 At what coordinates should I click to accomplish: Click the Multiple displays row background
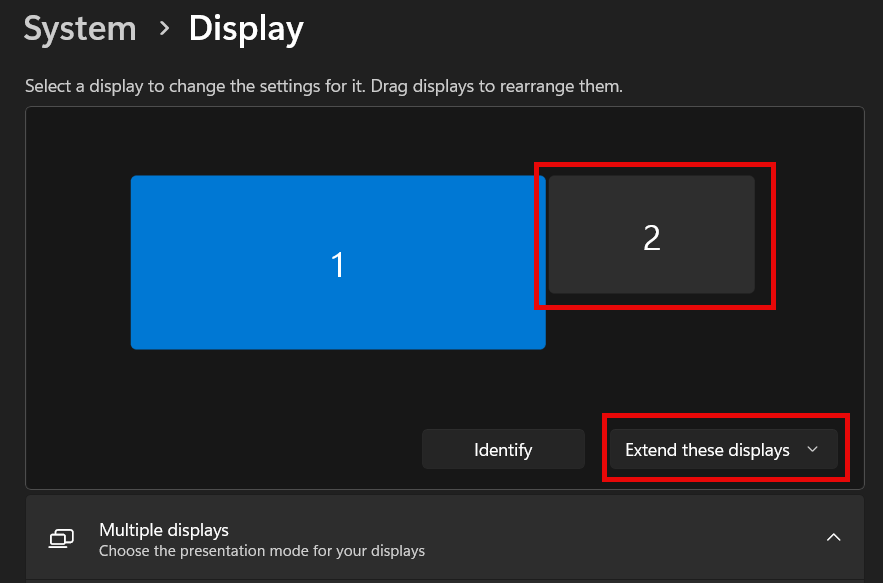pyautogui.click(x=445, y=537)
